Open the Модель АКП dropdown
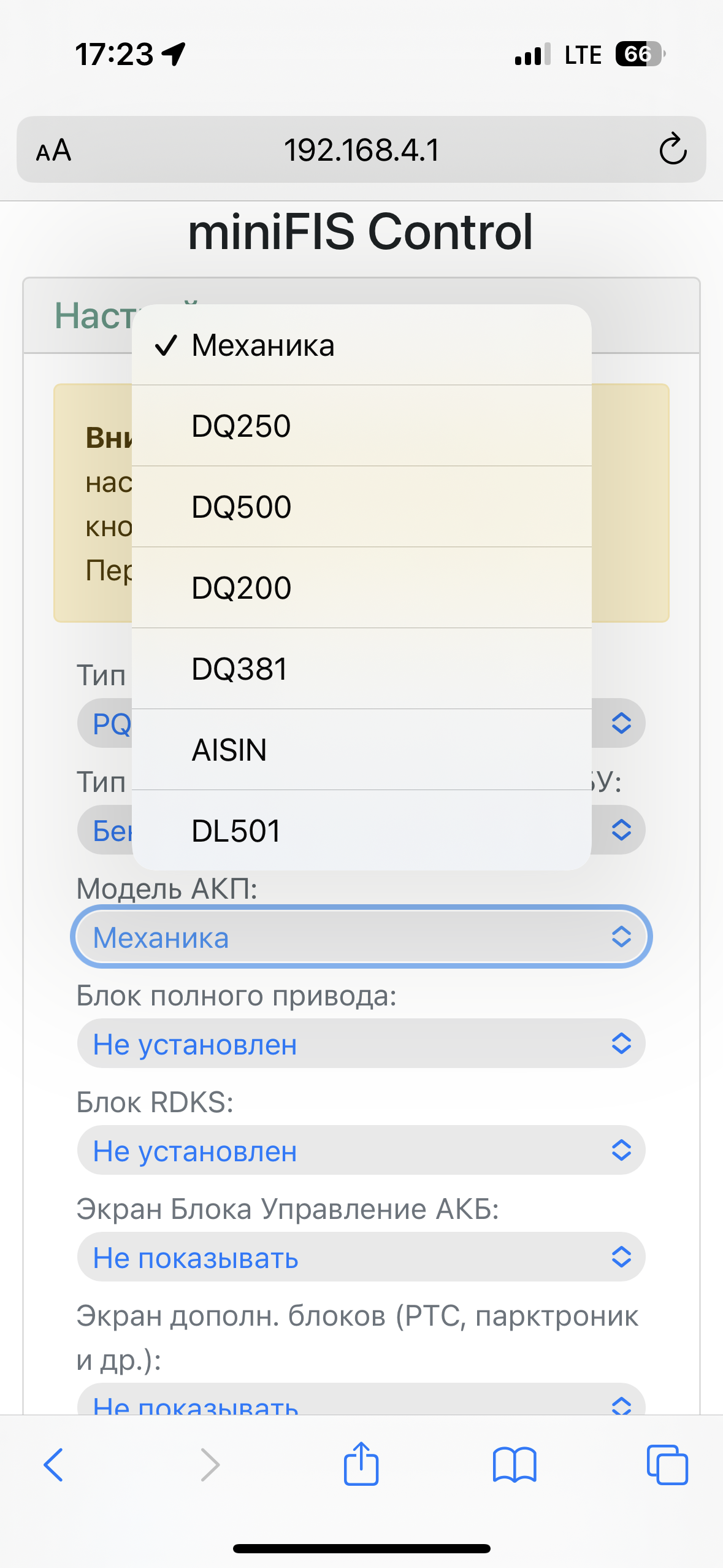The width and height of the screenshot is (723, 1568). [361, 937]
